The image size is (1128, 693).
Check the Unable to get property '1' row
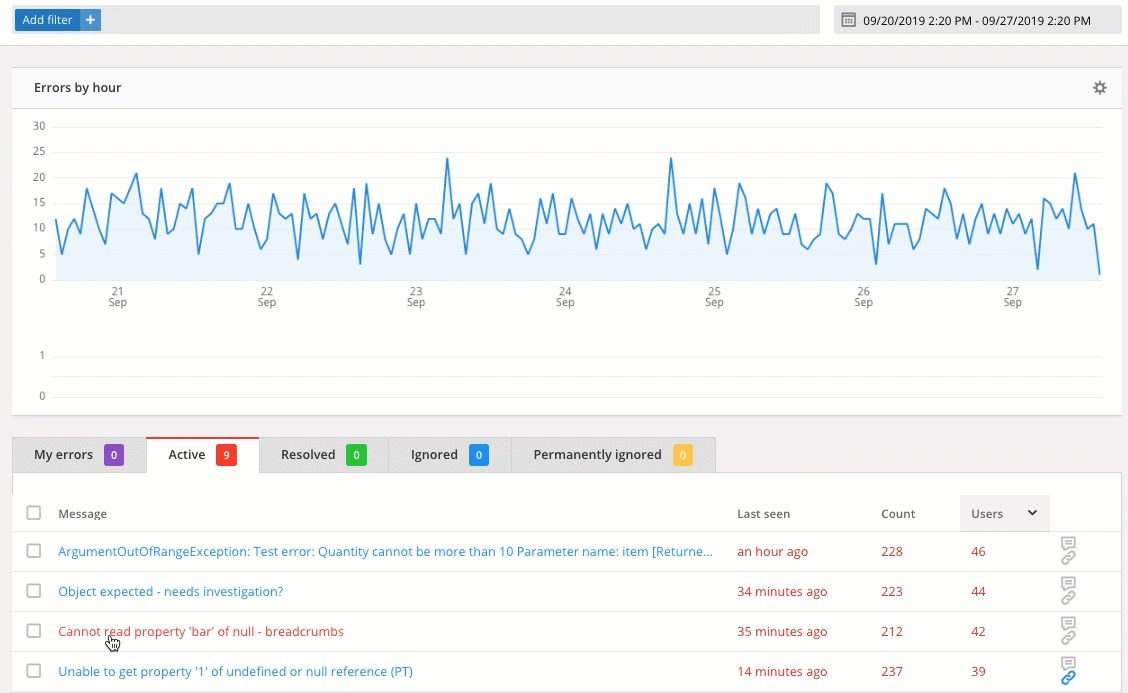coord(34,671)
